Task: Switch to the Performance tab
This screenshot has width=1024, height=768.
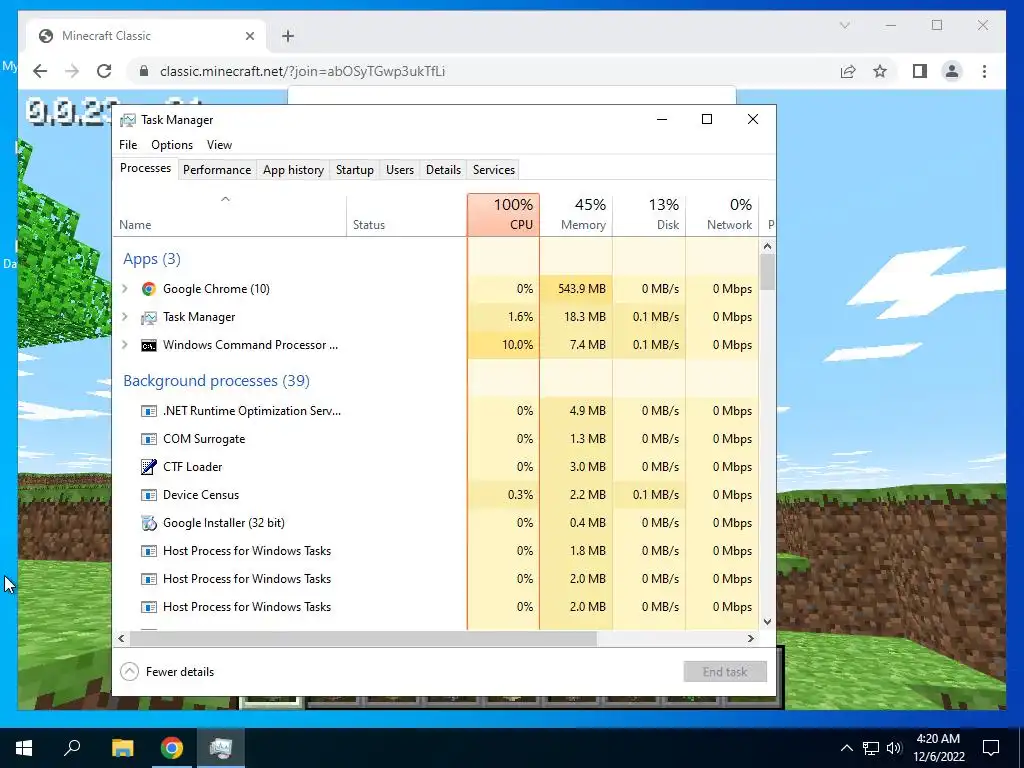Action: click(217, 170)
